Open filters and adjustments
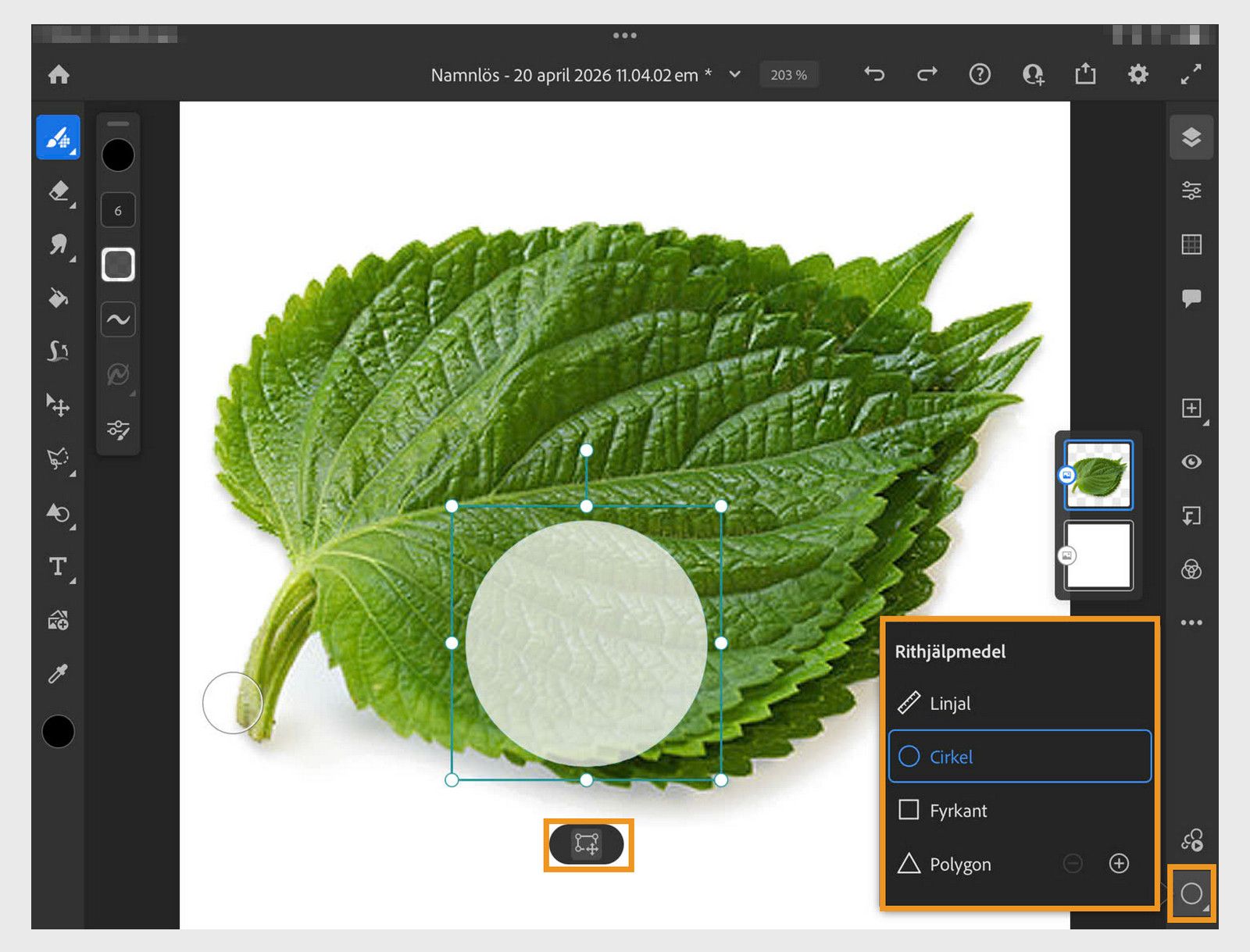 [x=1191, y=569]
